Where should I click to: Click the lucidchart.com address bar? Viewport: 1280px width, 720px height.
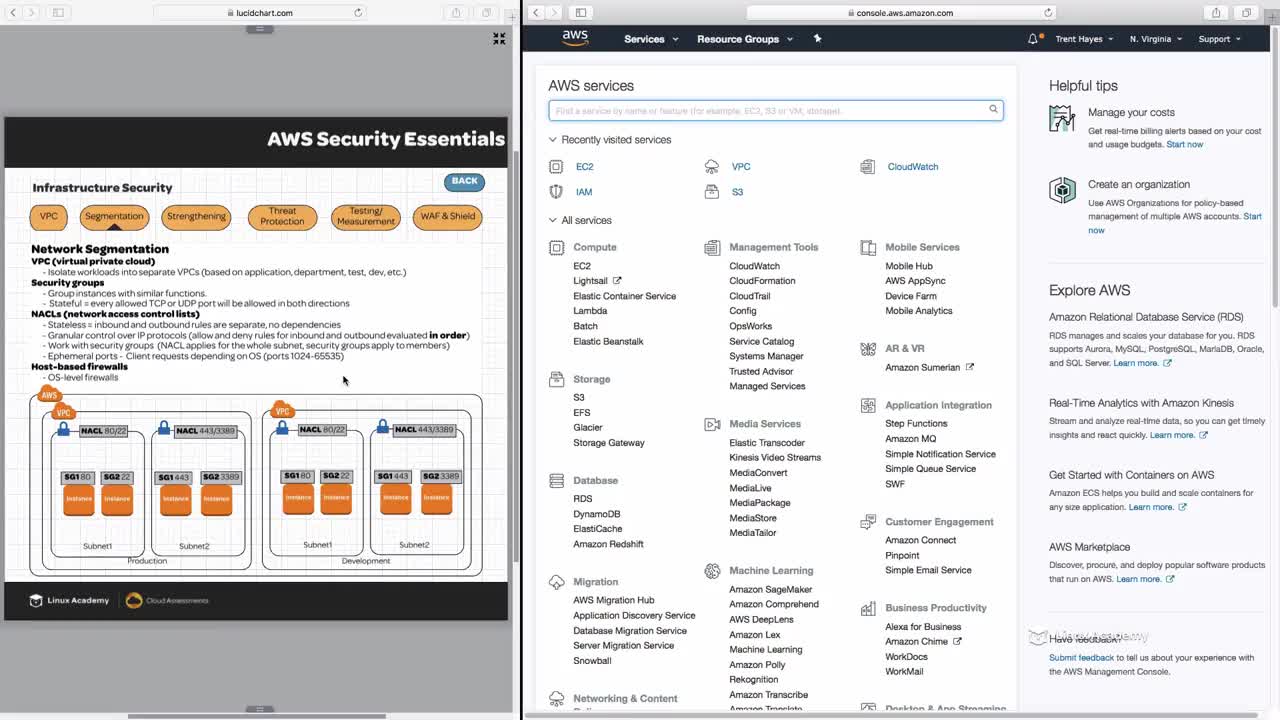[260, 13]
